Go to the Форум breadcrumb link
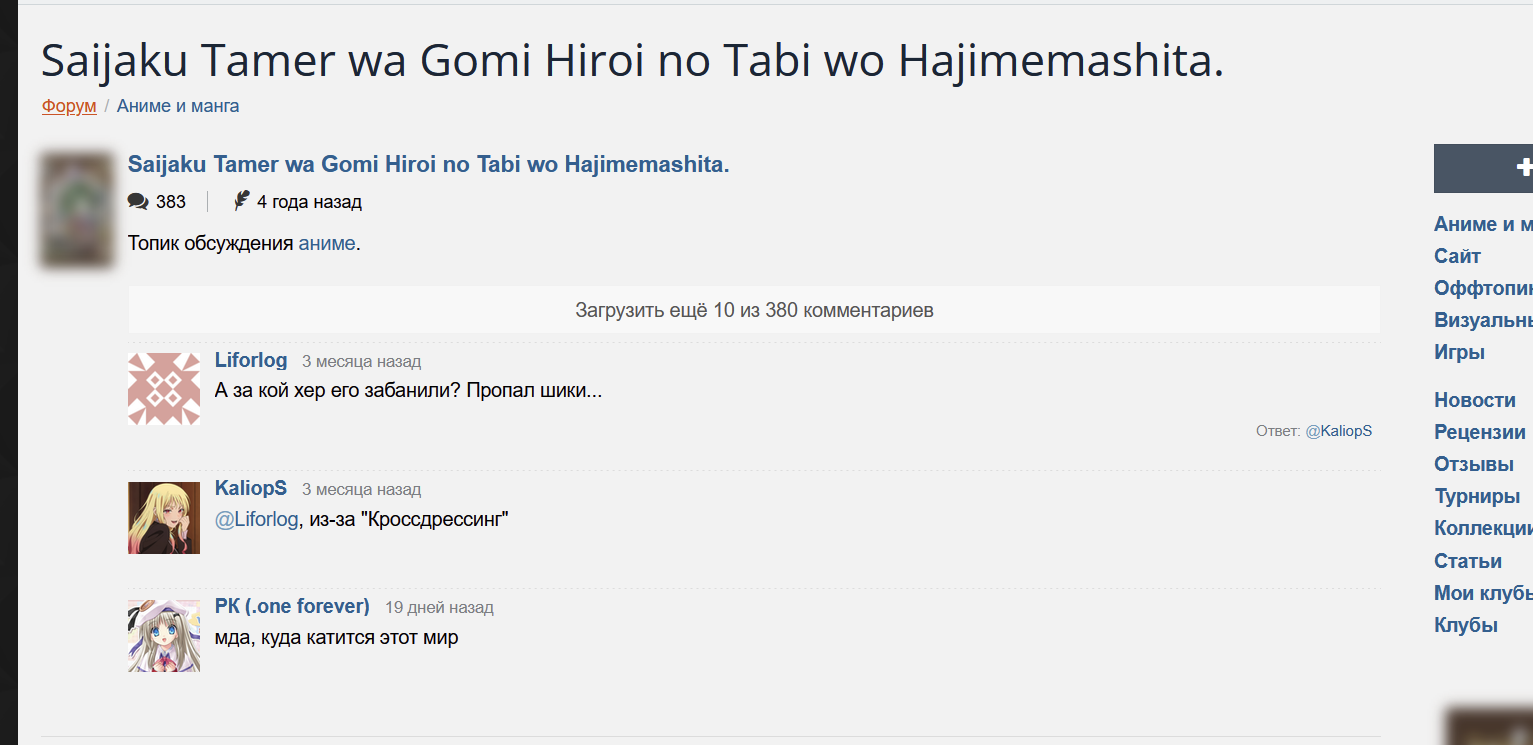Viewport: 1533px width, 745px height. pos(69,106)
